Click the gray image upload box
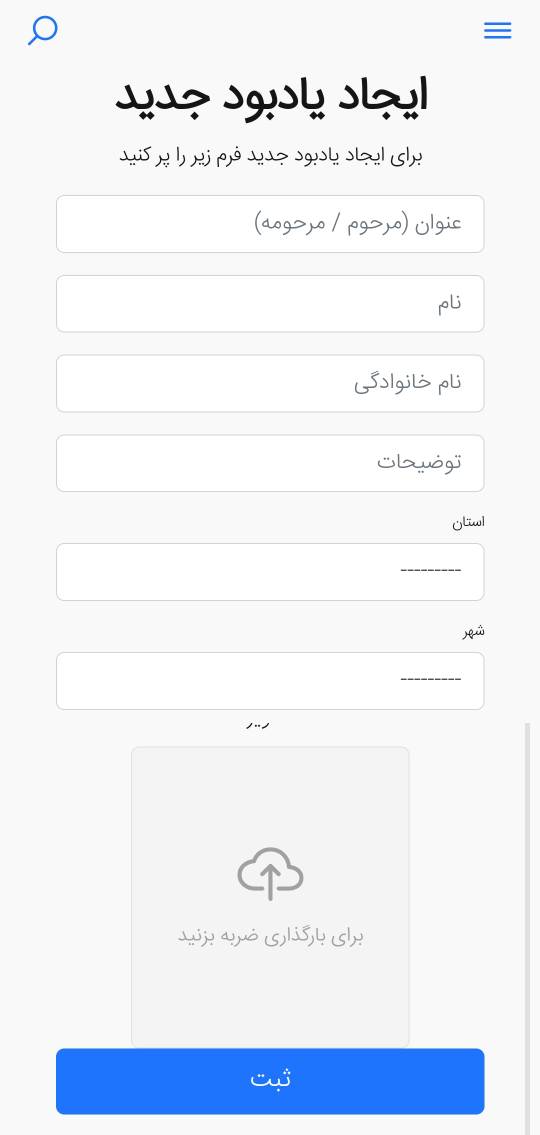 coord(270,896)
